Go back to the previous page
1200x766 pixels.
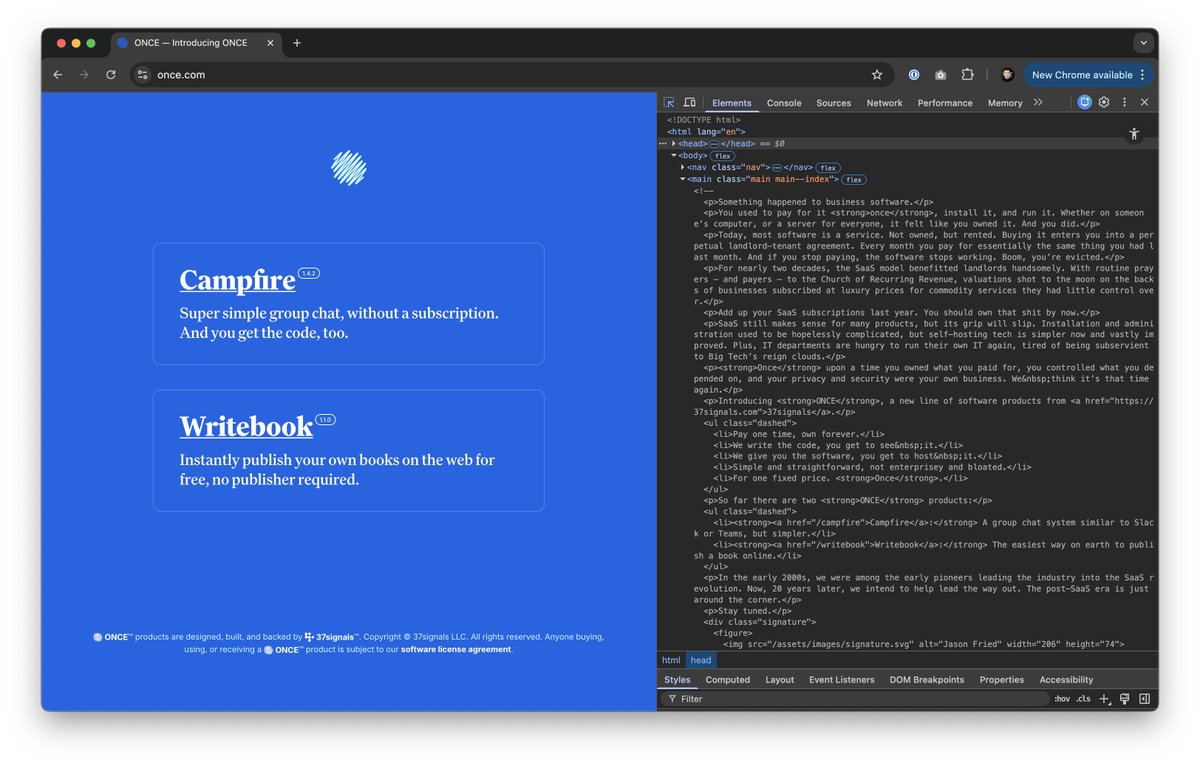click(x=57, y=75)
